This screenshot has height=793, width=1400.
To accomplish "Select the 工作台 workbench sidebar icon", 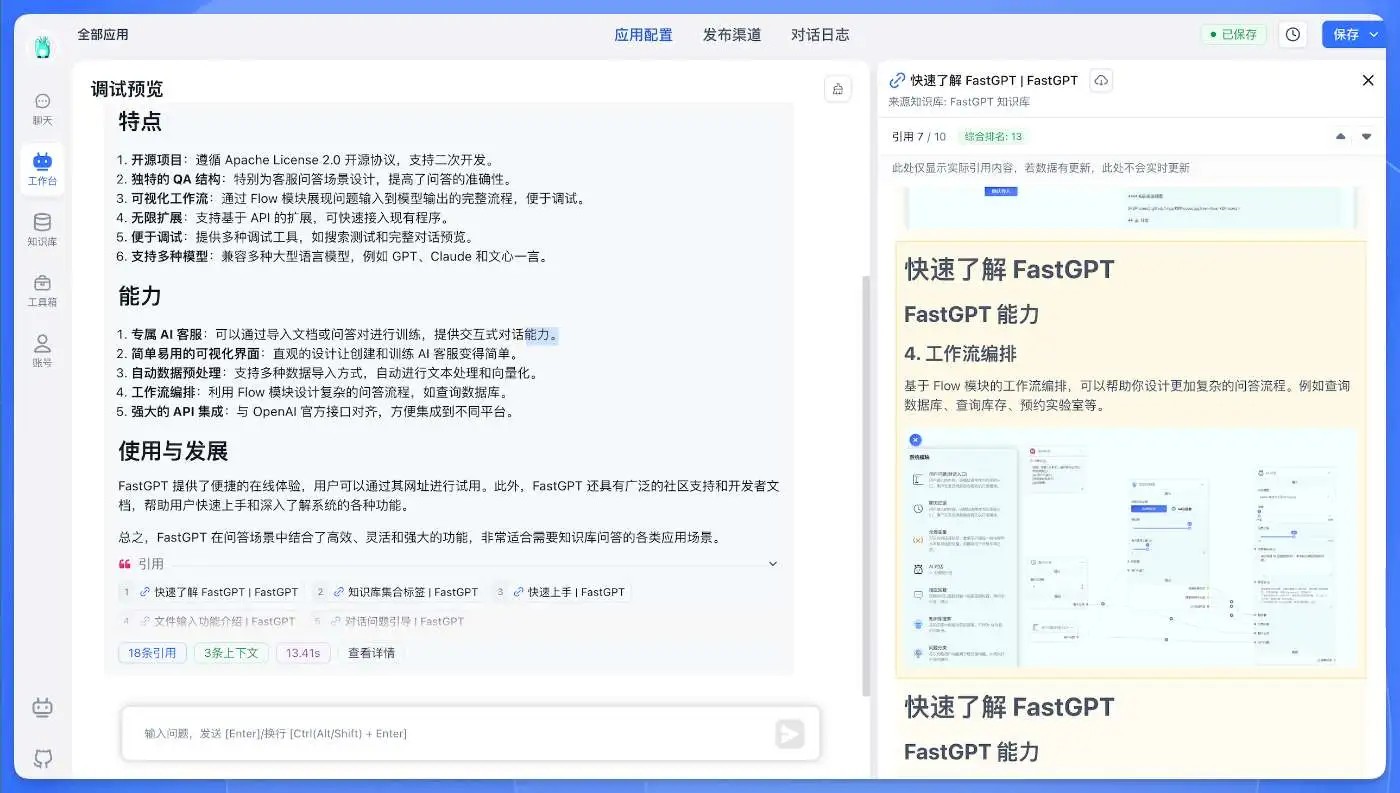I will [42, 168].
